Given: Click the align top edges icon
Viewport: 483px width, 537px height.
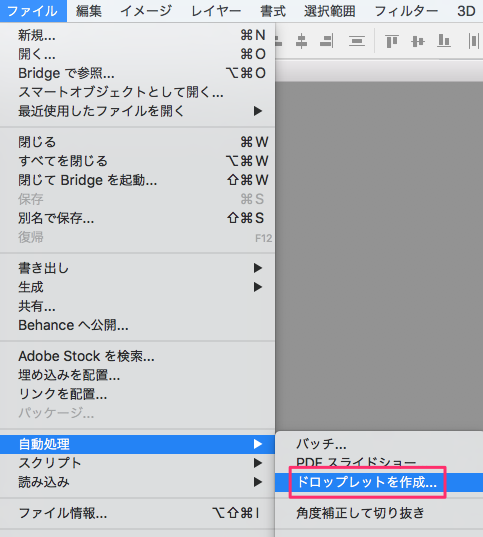Looking at the screenshot, I should point(392,41).
